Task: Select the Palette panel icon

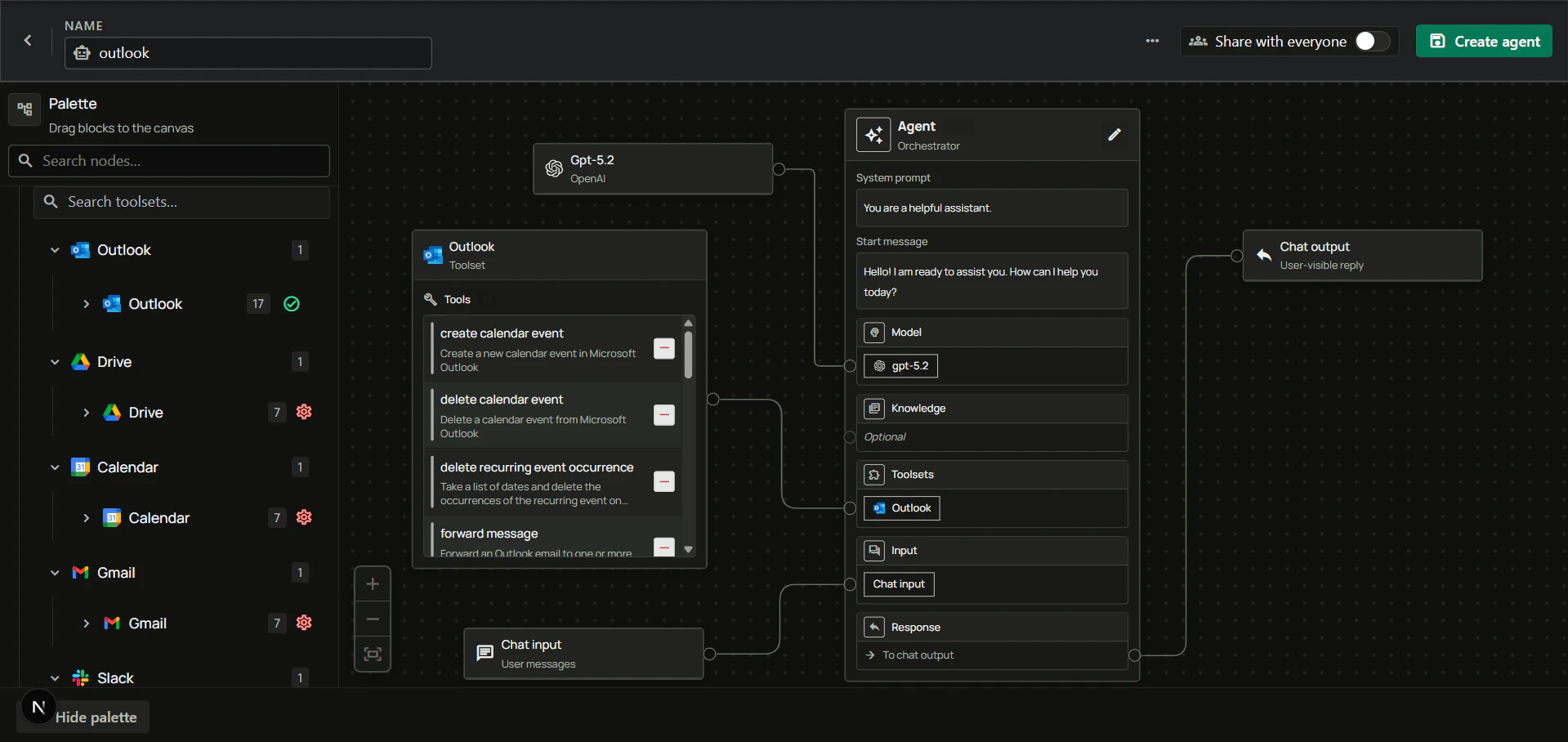Action: (25, 109)
